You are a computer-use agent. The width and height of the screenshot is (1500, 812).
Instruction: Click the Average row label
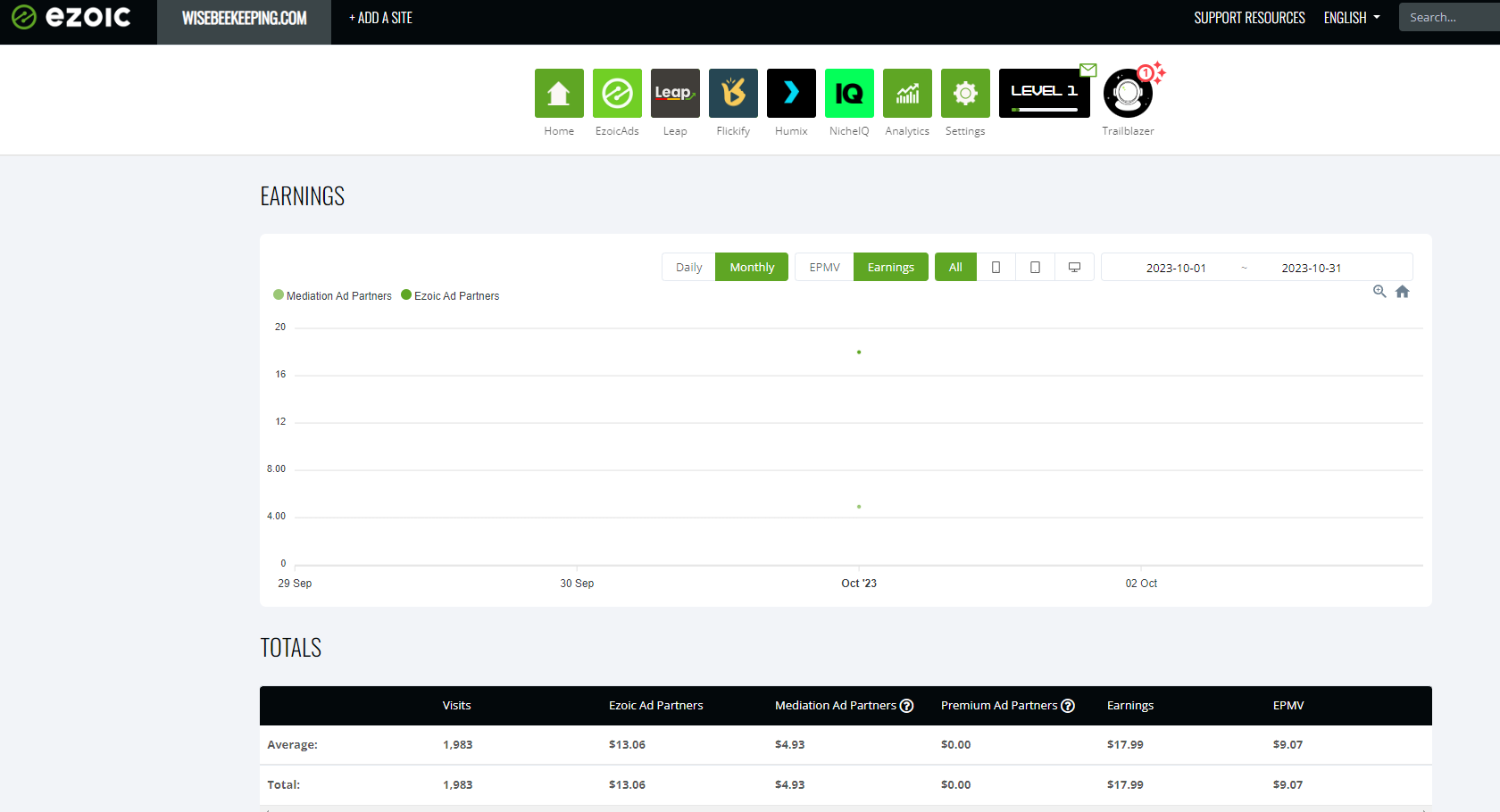pos(292,745)
